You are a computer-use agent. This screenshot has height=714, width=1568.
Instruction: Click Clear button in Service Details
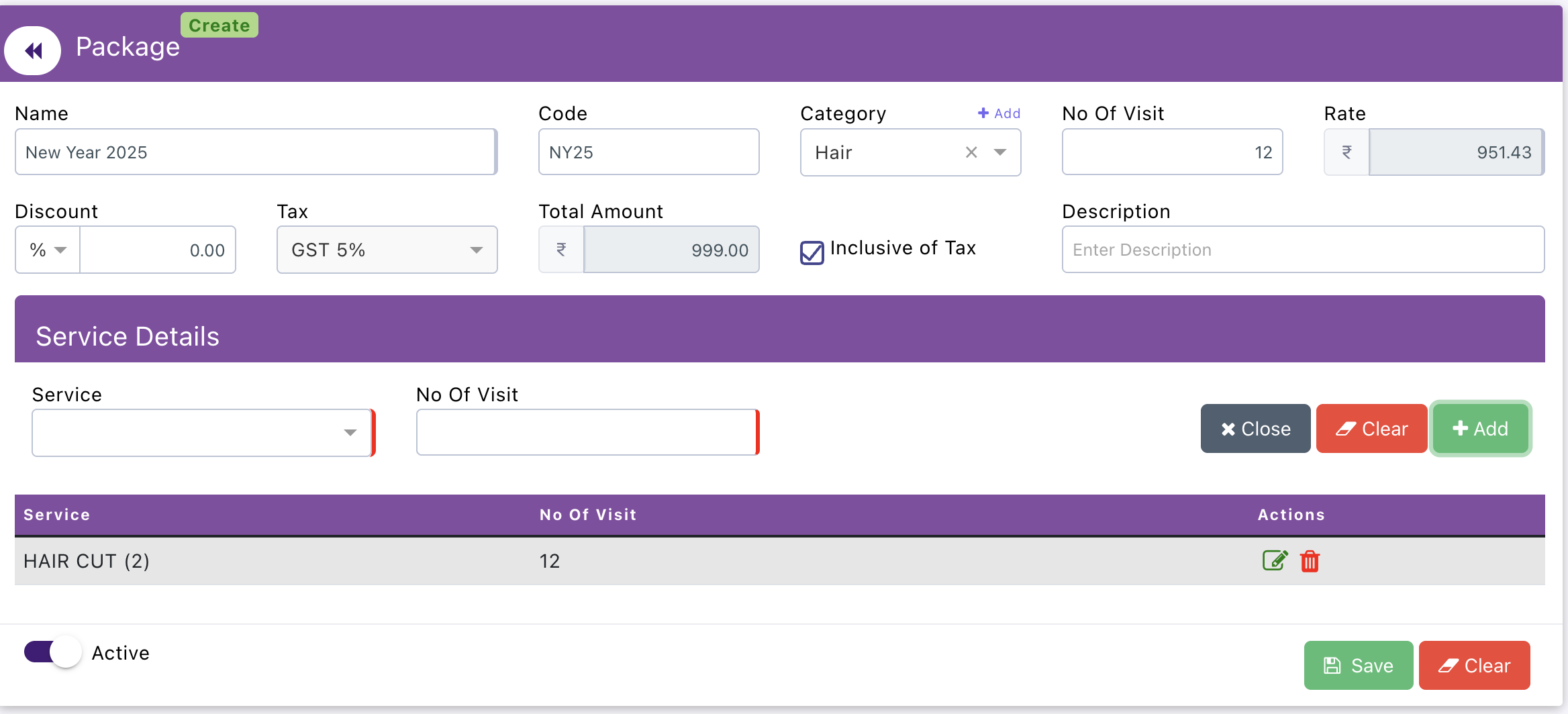click(x=1371, y=429)
